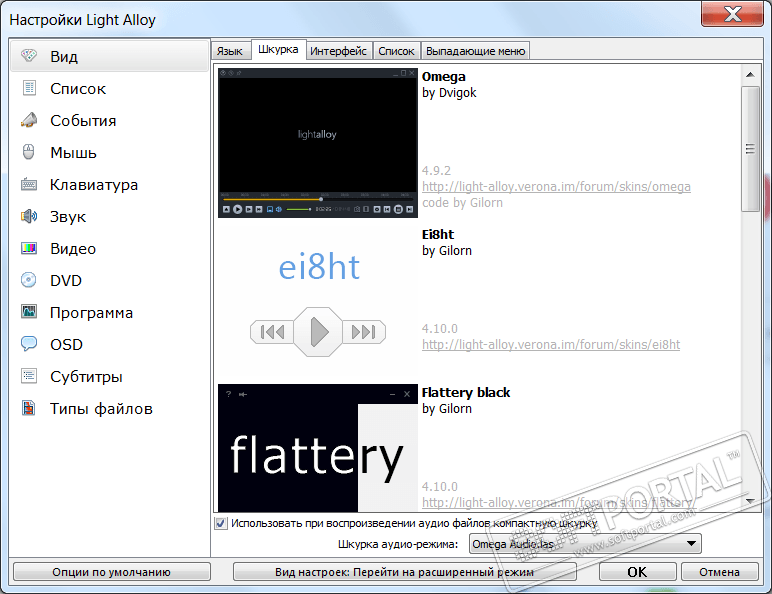Screen dimensions: 772x594
Task: Click the DVD disc icon
Action: (29, 280)
